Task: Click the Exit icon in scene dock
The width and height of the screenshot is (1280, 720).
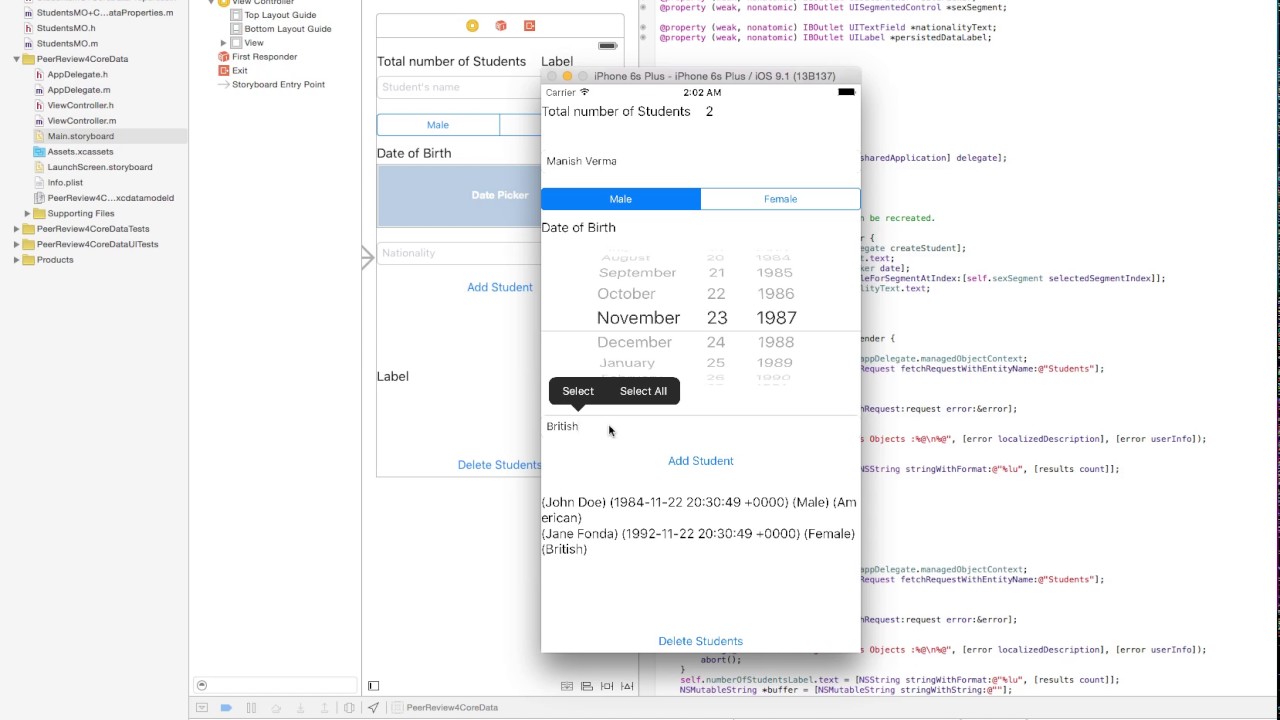Action: click(x=529, y=26)
